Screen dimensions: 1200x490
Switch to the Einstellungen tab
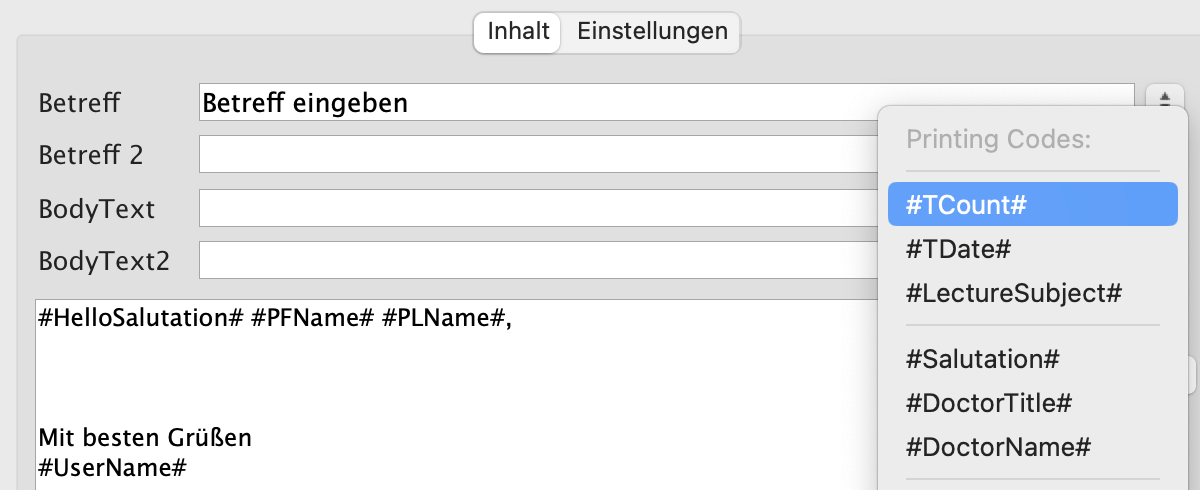(652, 32)
